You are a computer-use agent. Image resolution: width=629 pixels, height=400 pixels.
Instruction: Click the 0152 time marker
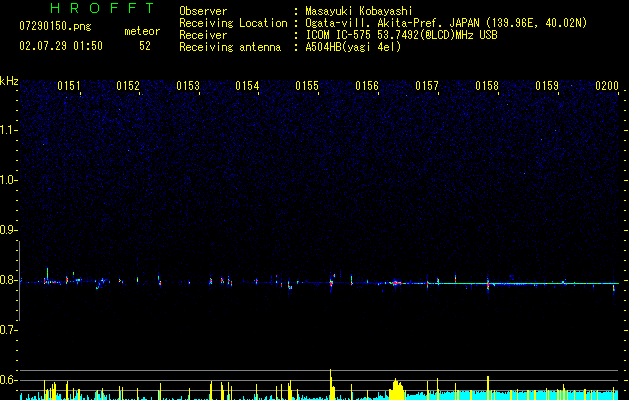pyautogui.click(x=128, y=86)
